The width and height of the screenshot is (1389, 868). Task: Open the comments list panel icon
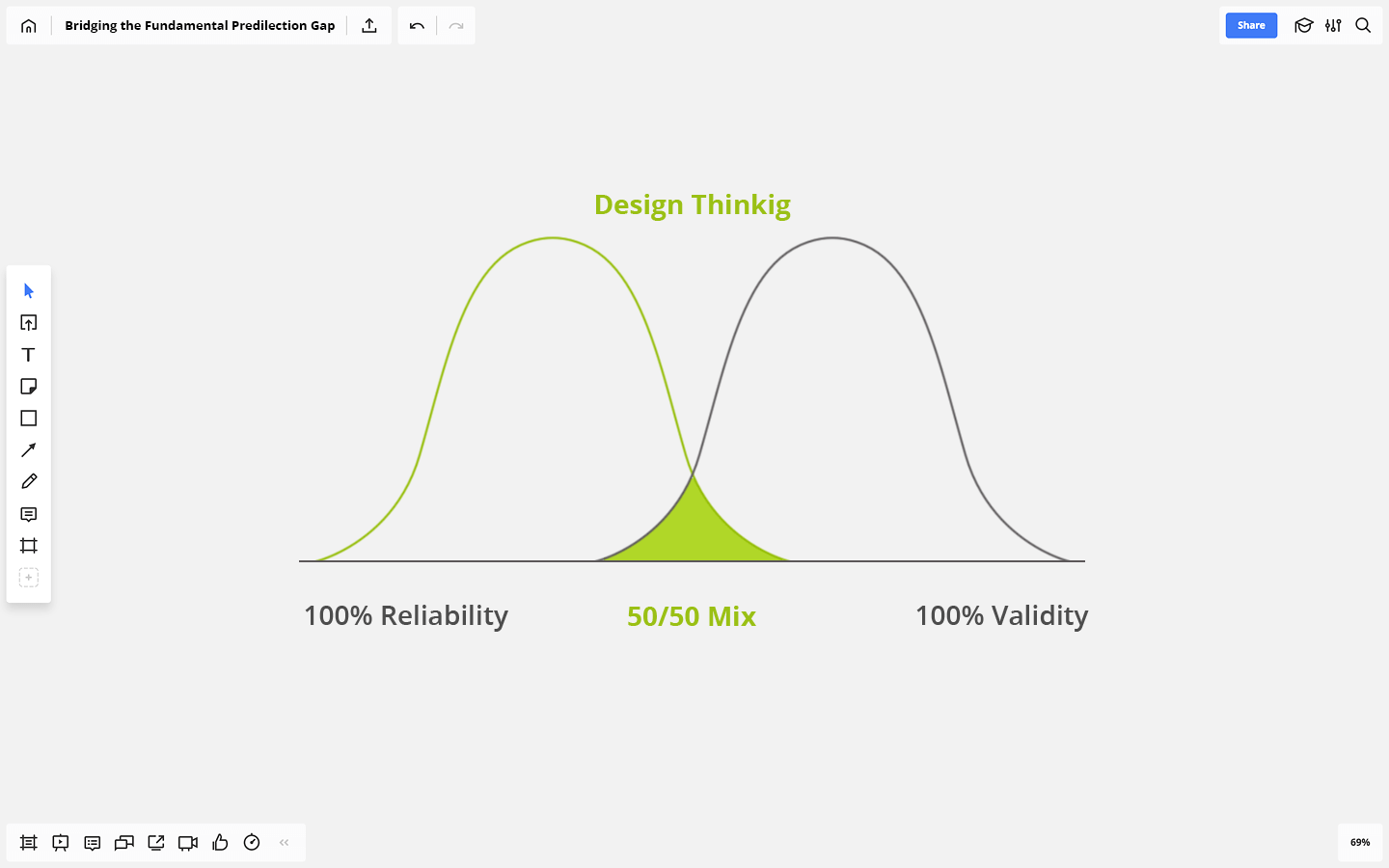[x=93, y=843]
